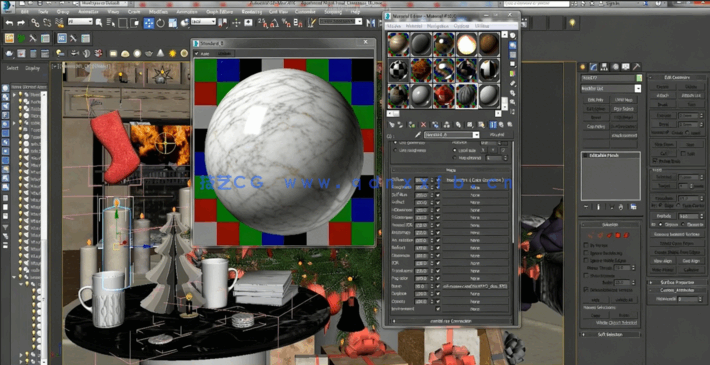Open the Local reference coordinate dropdown
The width and height of the screenshot is (710, 365).
203,22
